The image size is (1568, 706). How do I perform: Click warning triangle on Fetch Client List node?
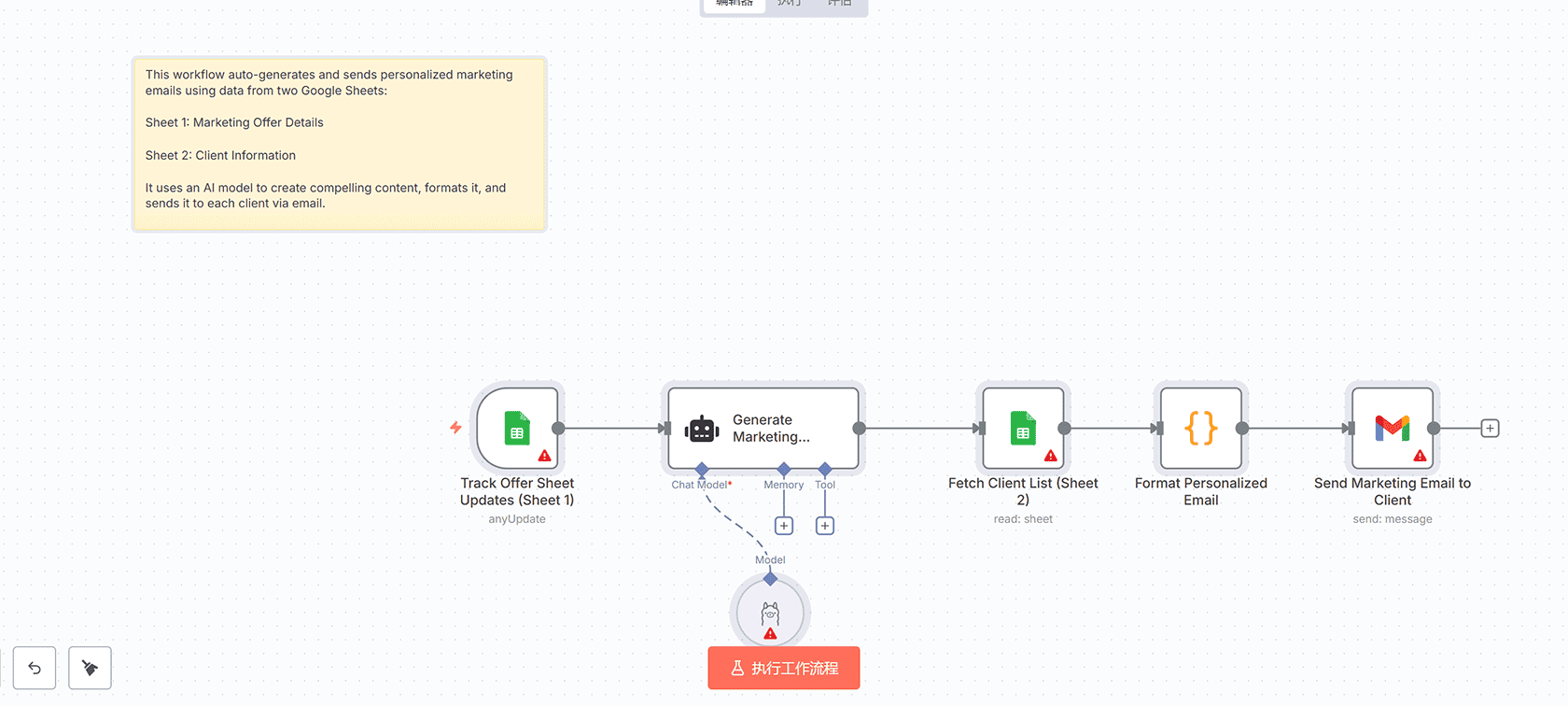pos(1051,456)
